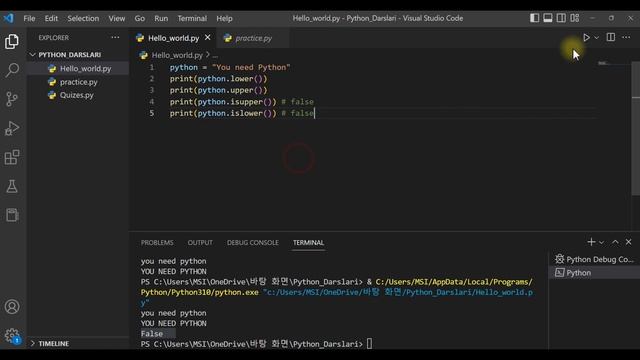This screenshot has height=360, width=640.
Task: Open the Run and Debug view
Action: coord(12,128)
